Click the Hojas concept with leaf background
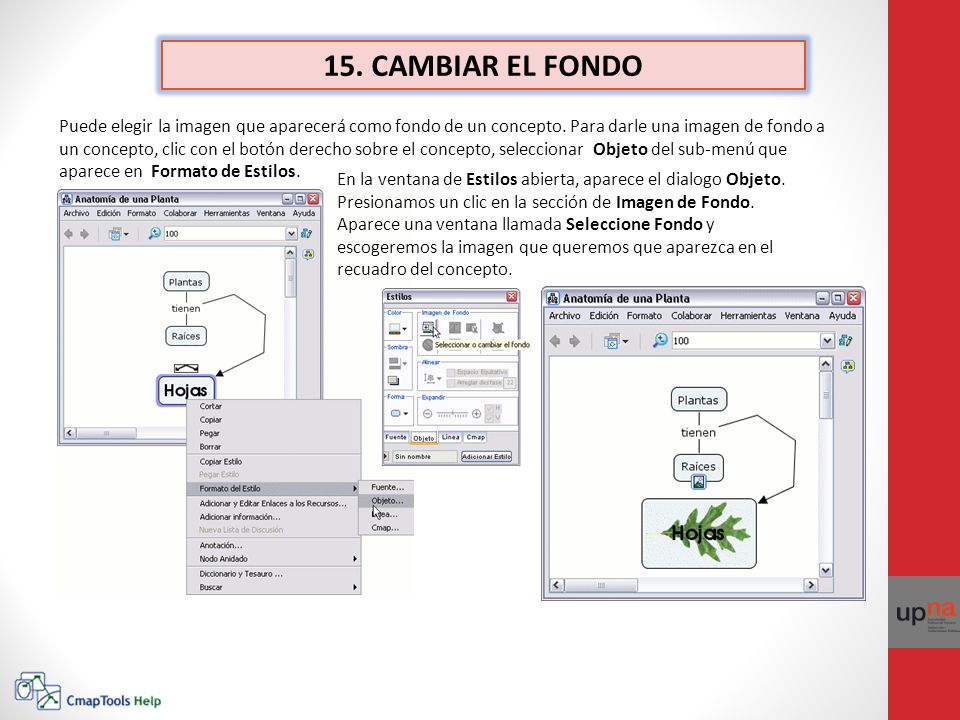This screenshot has height=720, width=960. 699,533
